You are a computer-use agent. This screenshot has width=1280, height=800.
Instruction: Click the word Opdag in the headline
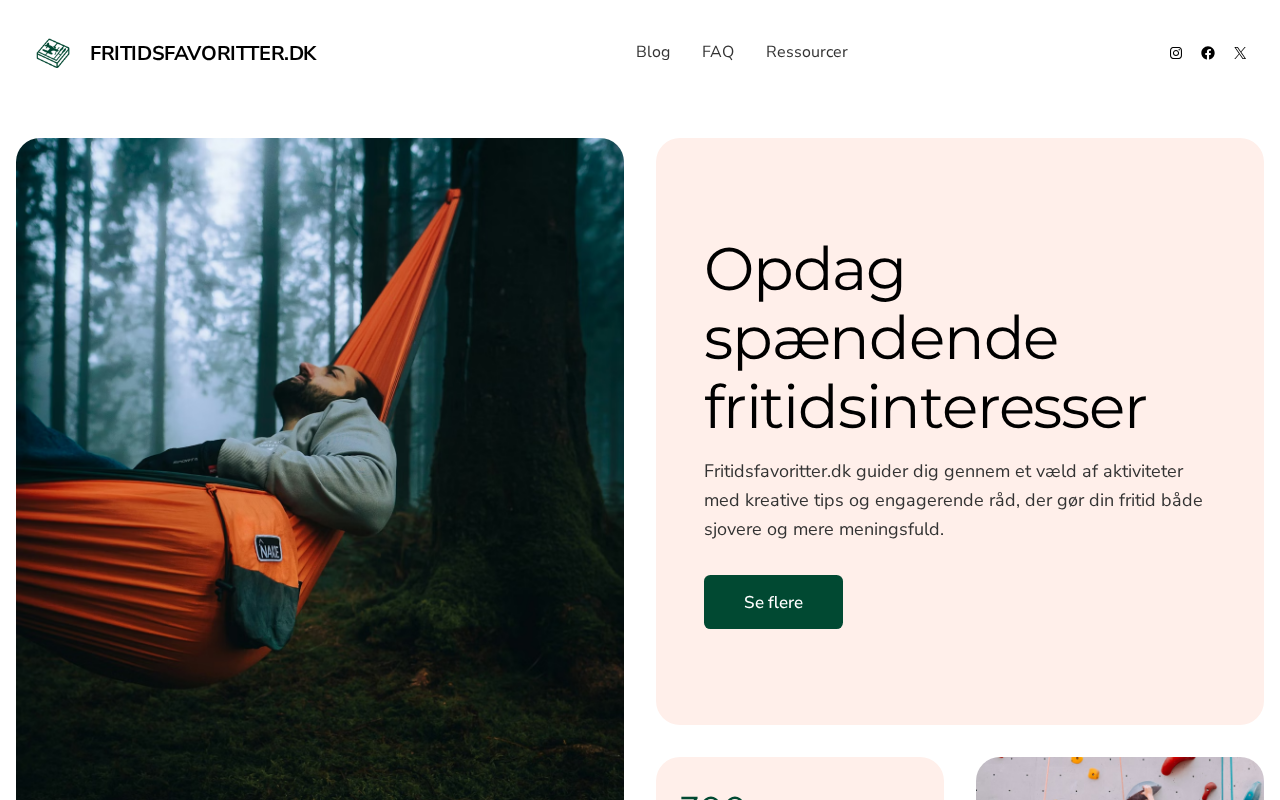coord(805,269)
